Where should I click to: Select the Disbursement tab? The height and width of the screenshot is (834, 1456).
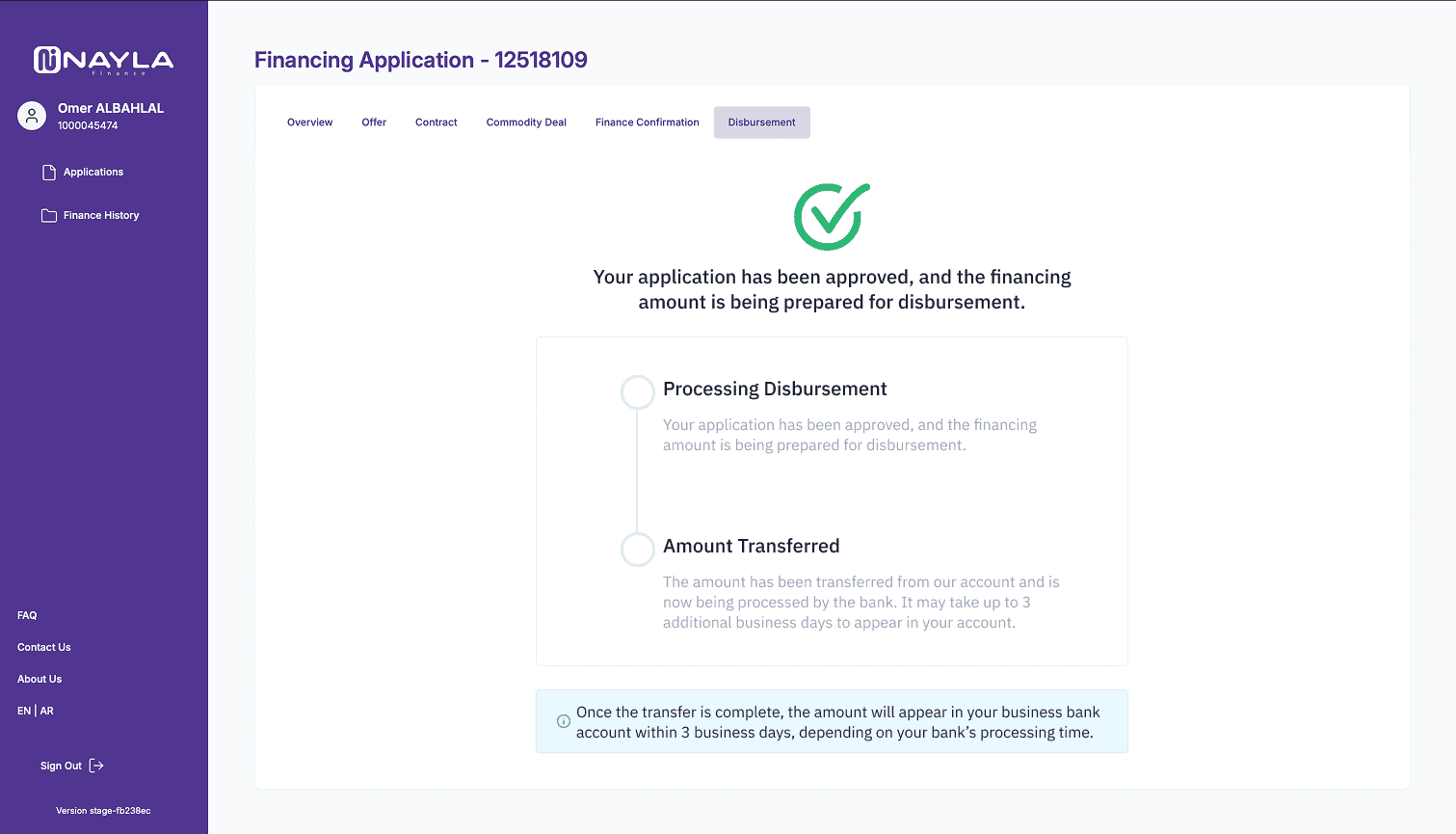click(x=762, y=122)
